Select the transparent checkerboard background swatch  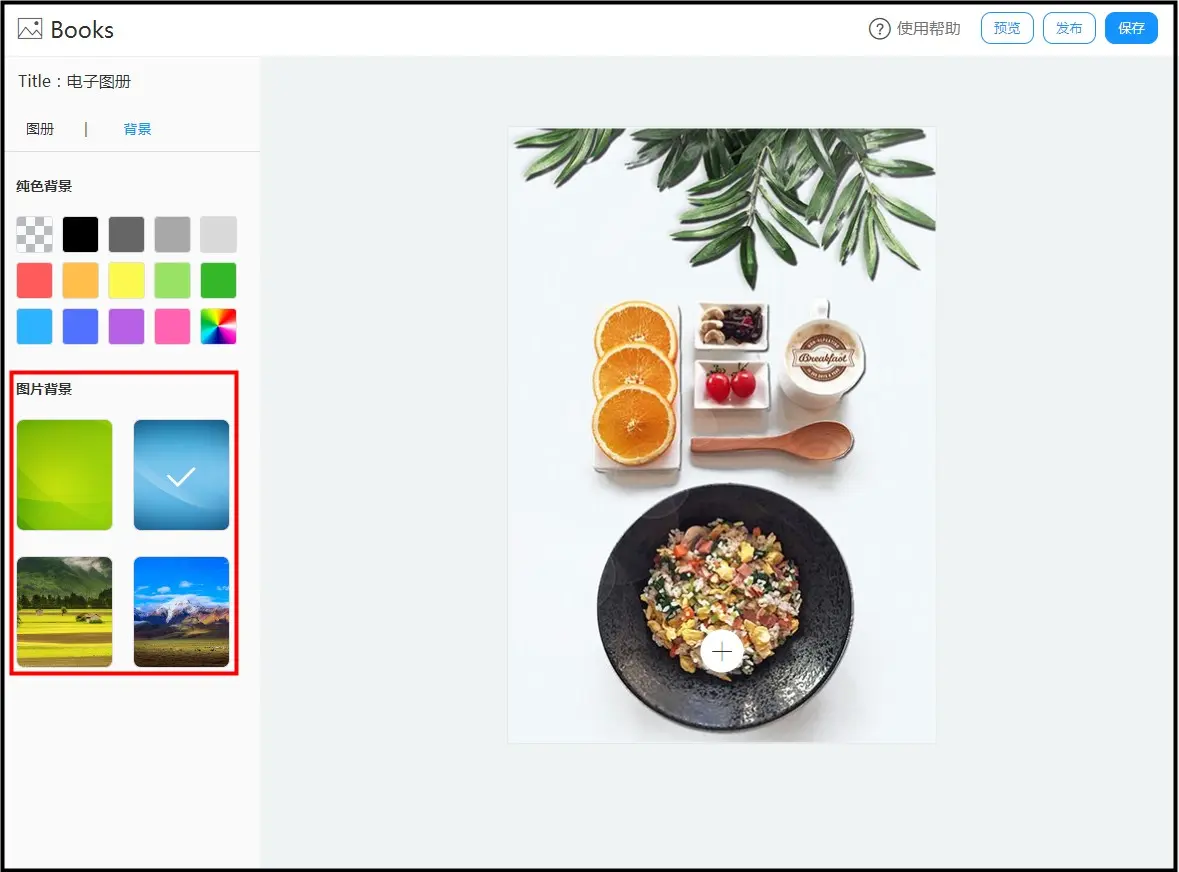[35, 235]
